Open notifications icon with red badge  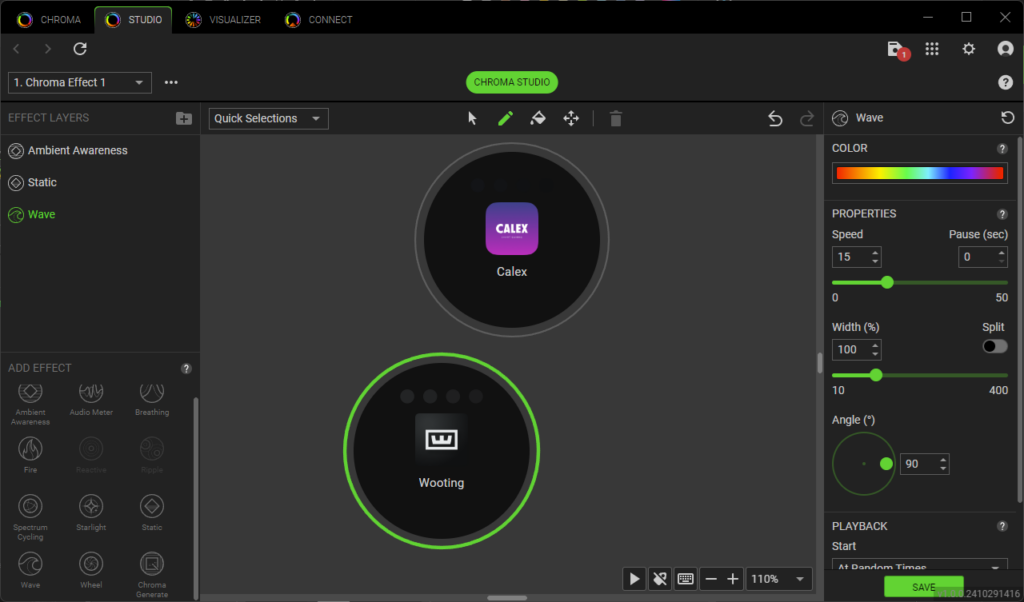[898, 50]
